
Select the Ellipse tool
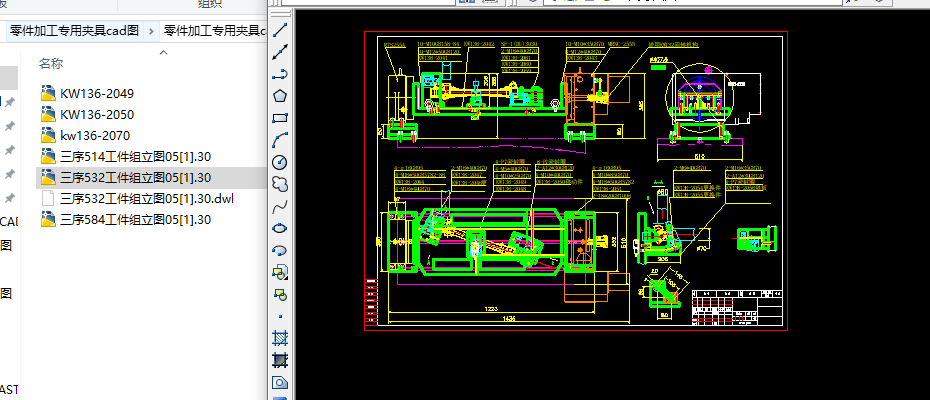[x=280, y=228]
